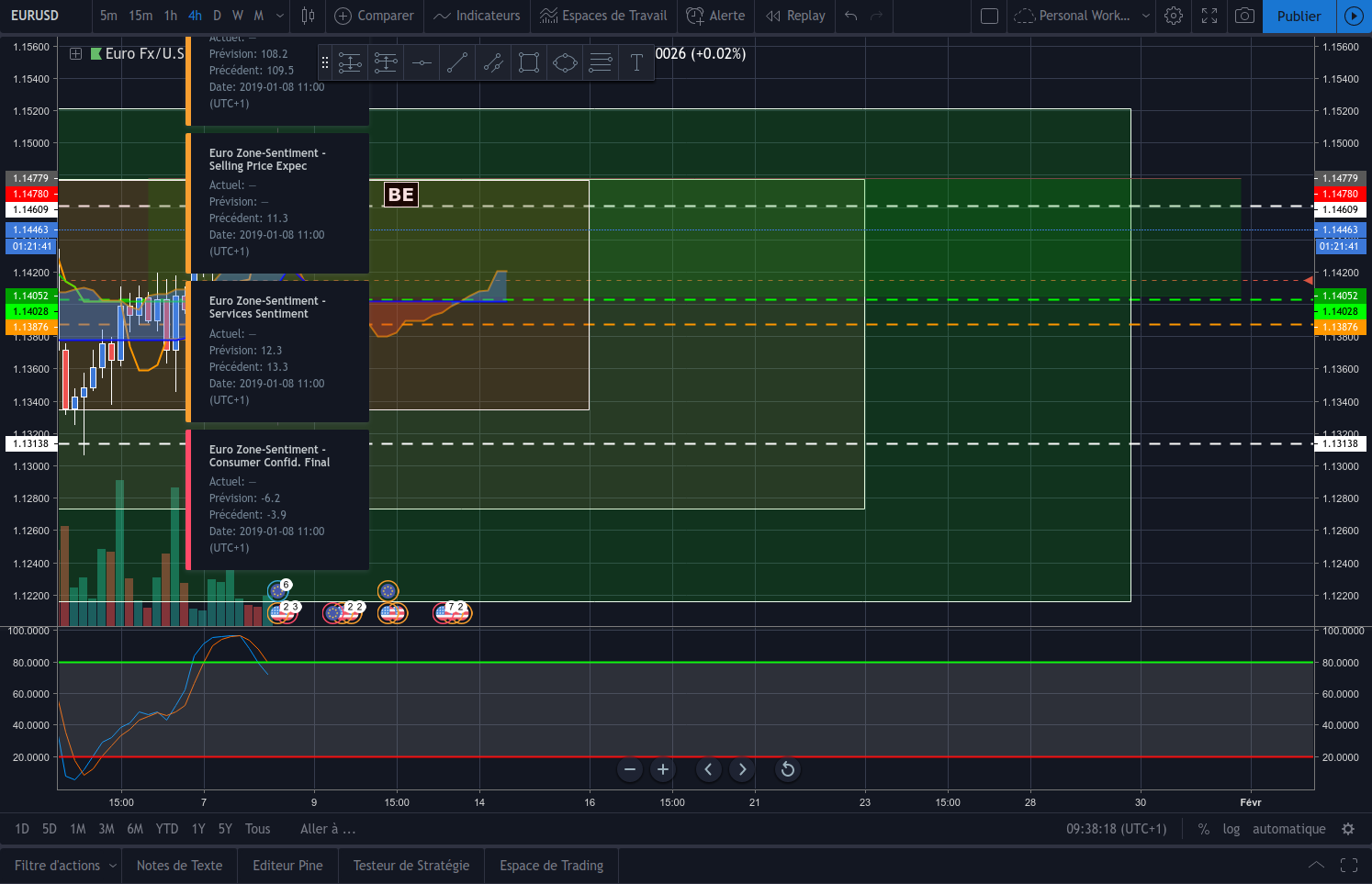
Task: Click the Aller à date field
Action: tap(328, 829)
